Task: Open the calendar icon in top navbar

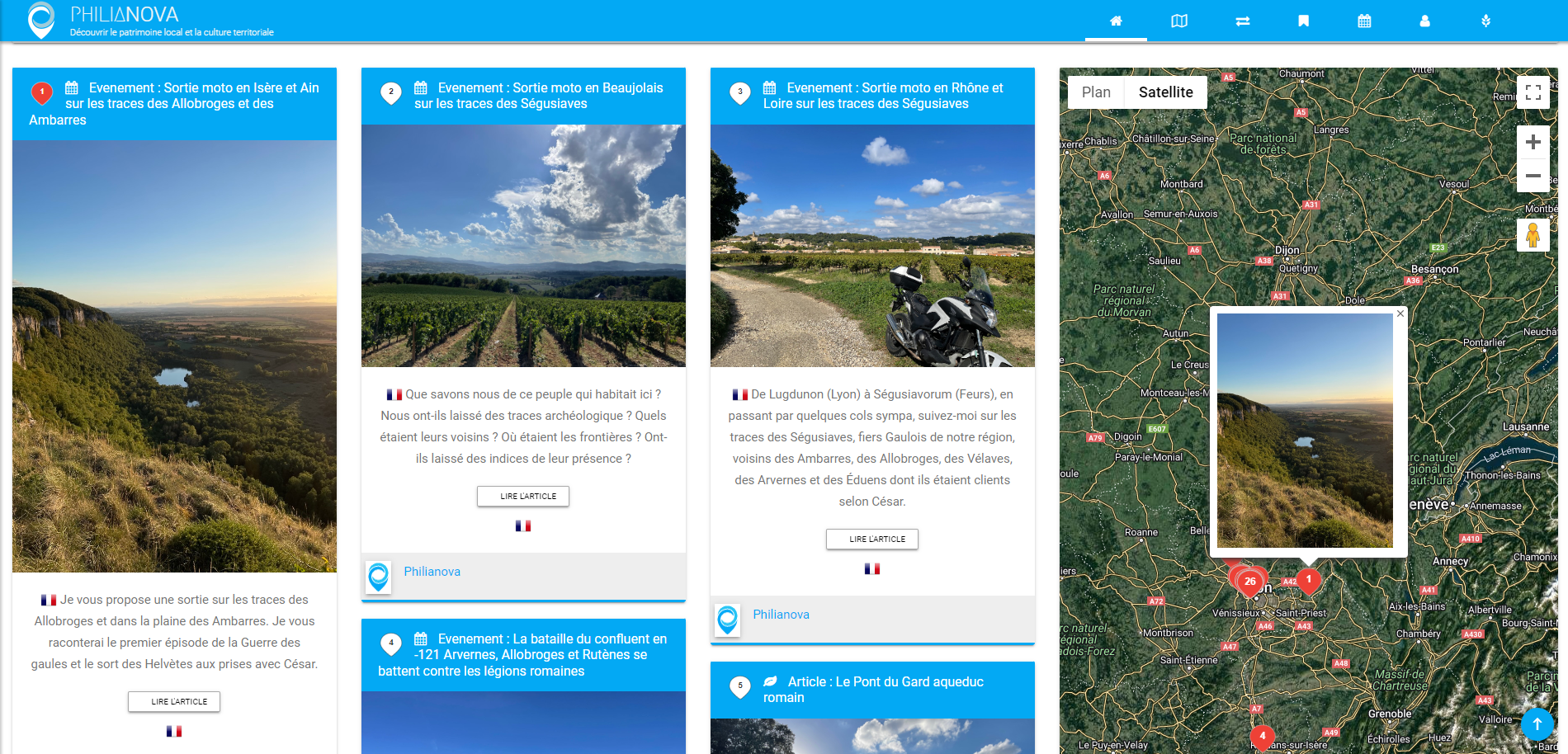Action: [1364, 21]
